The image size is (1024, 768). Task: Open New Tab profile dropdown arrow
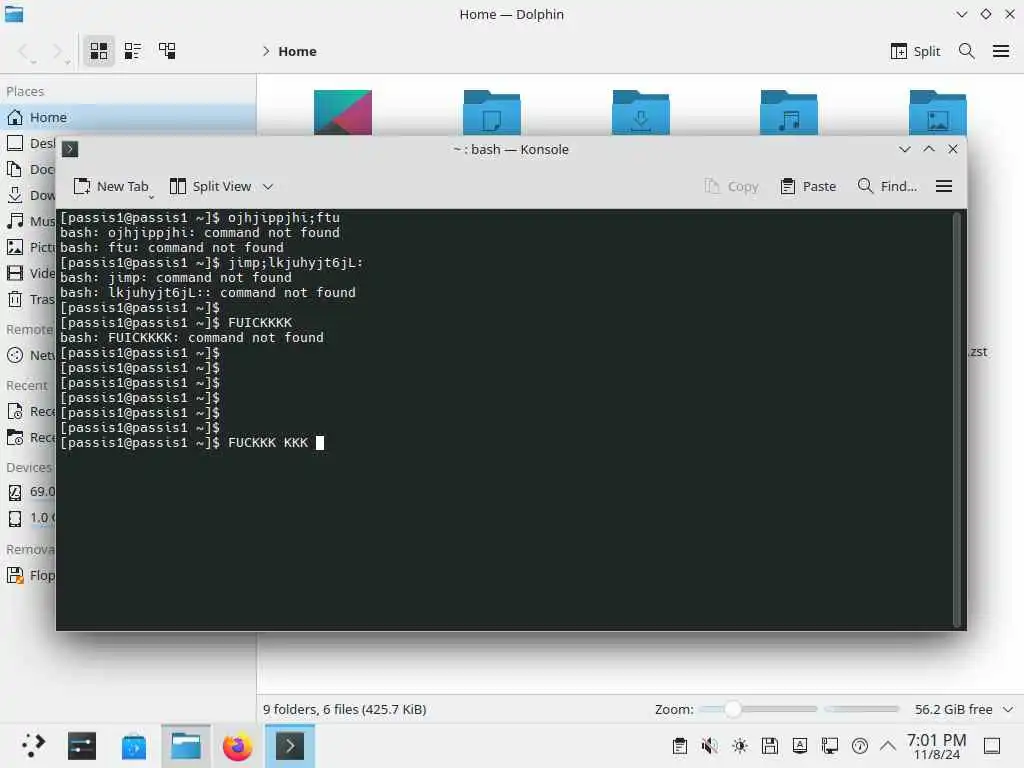(151, 196)
